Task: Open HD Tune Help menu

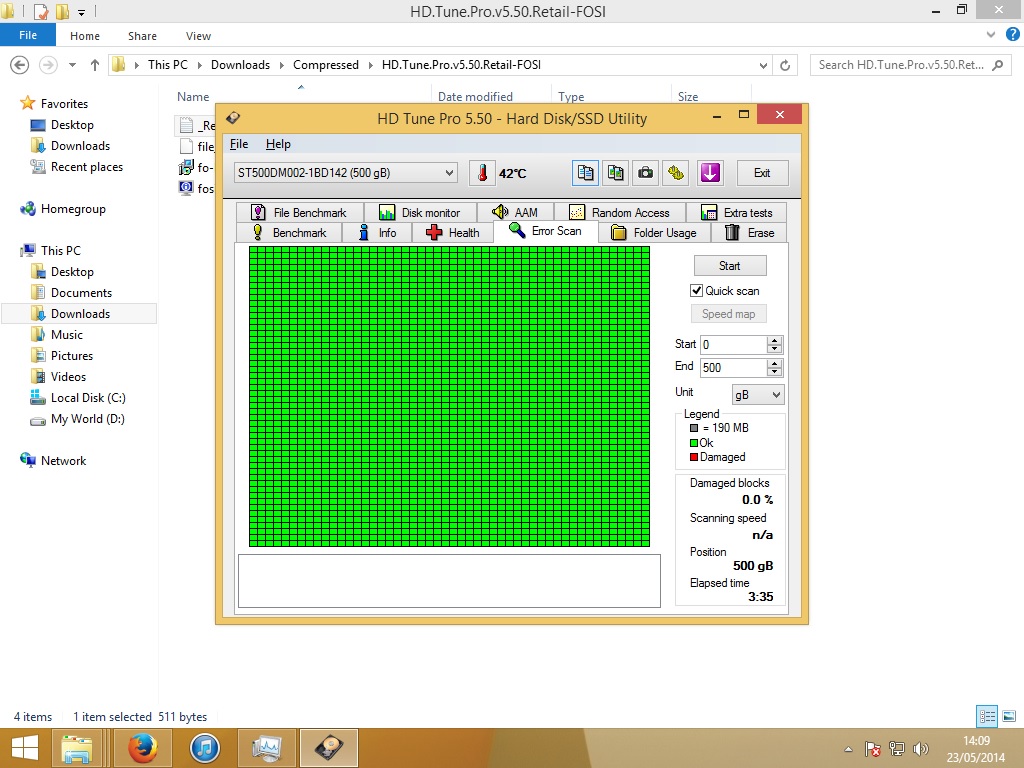Action: coord(278,144)
